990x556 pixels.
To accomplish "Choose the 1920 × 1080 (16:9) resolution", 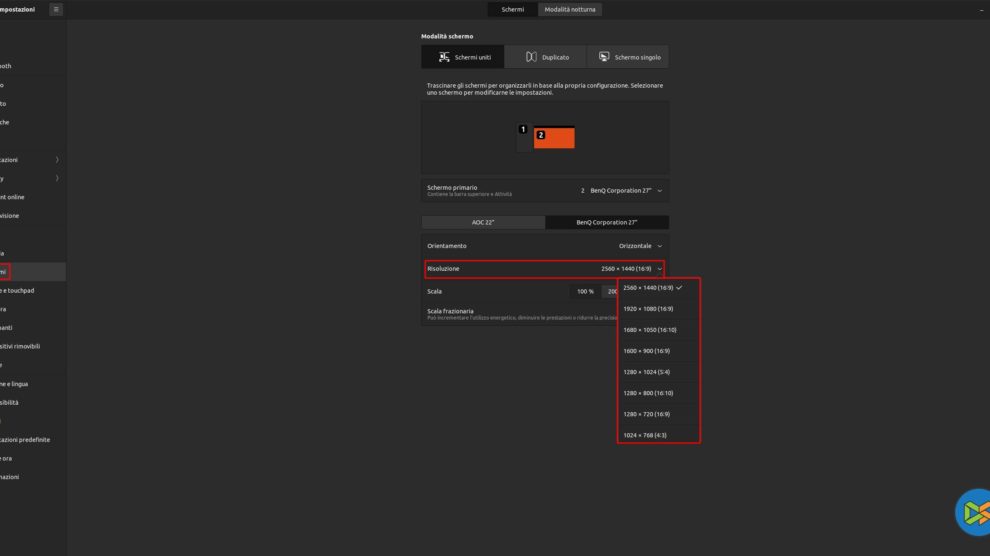I will 648,309.
